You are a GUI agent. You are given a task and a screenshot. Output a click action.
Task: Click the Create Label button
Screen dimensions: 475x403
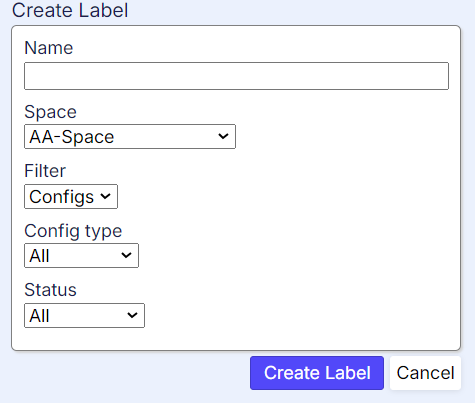tap(317, 373)
